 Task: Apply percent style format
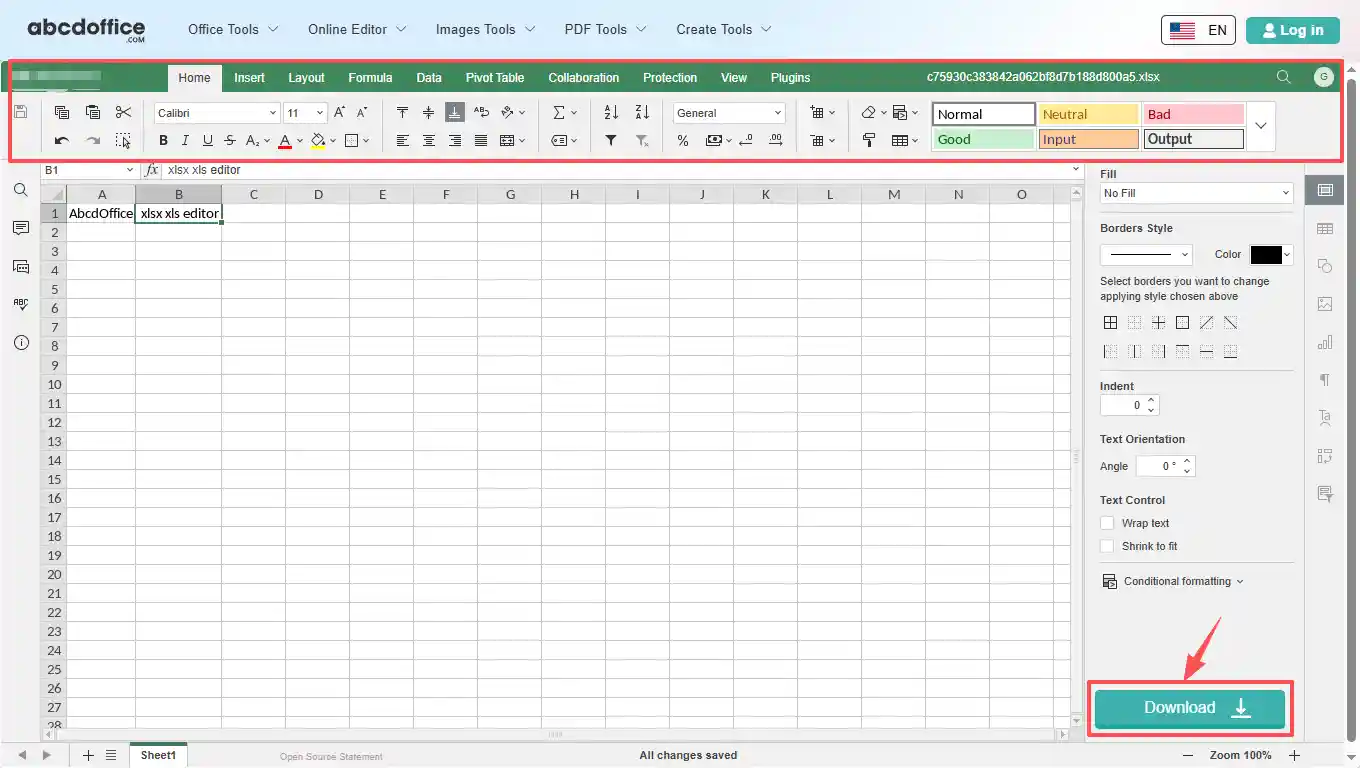683,141
